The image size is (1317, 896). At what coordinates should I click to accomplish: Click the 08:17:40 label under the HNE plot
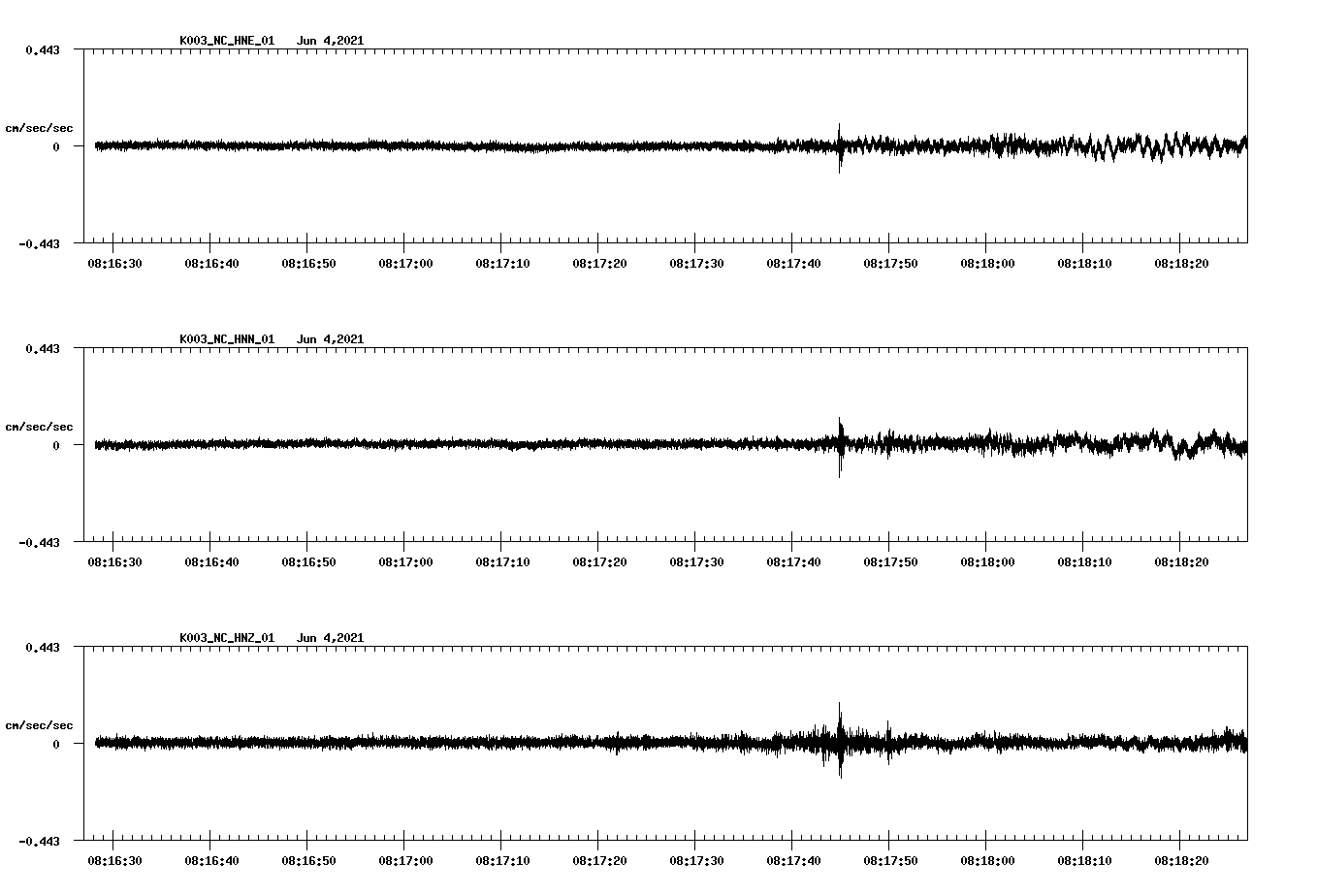(793, 263)
